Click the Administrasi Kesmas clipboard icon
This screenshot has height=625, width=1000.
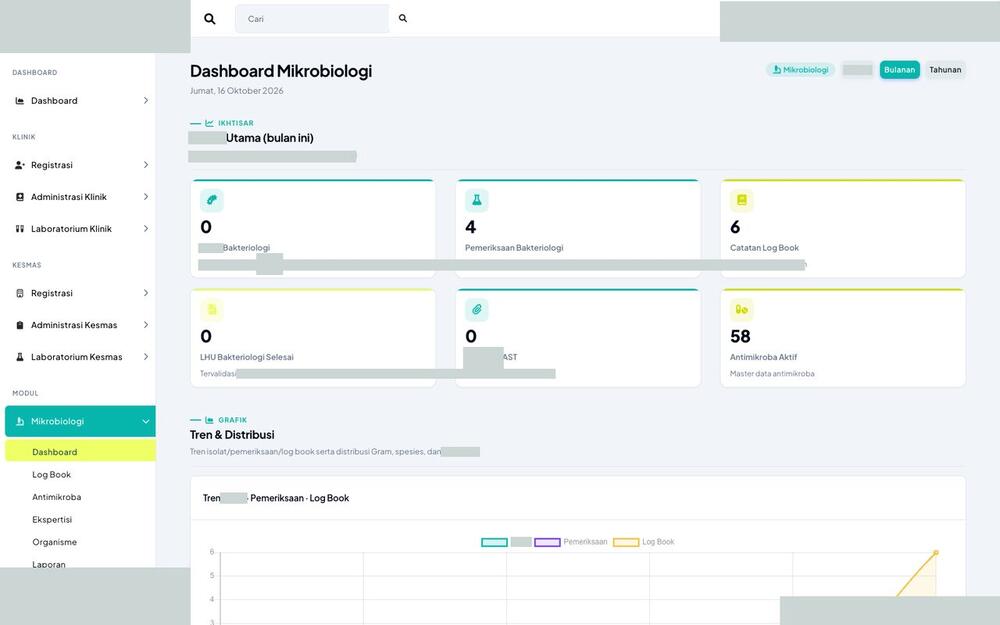(x=20, y=325)
